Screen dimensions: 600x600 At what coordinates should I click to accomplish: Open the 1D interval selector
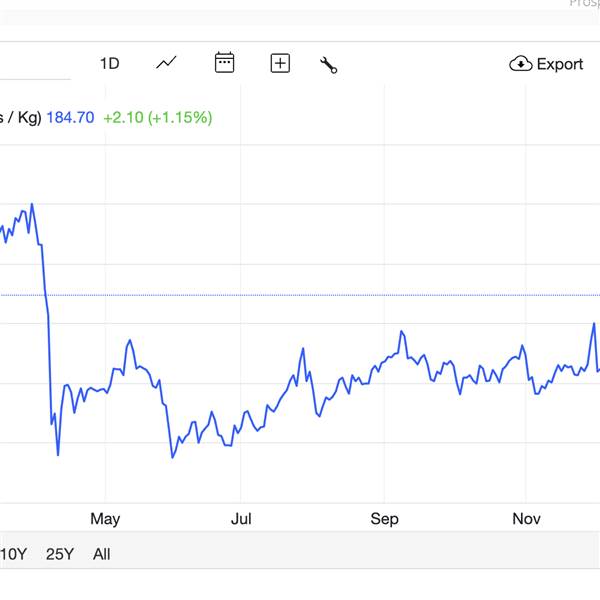(109, 64)
